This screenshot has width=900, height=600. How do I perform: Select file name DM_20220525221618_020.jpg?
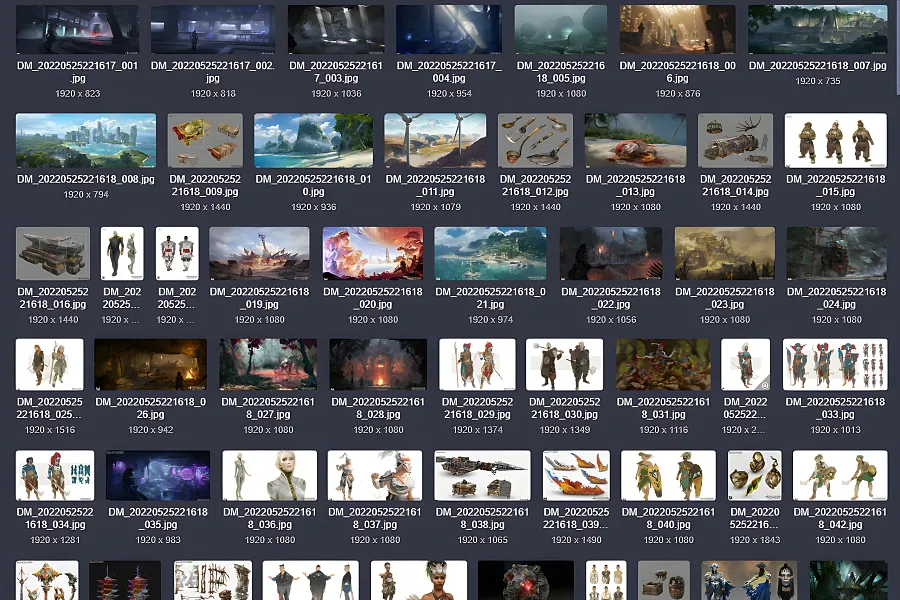373,298
